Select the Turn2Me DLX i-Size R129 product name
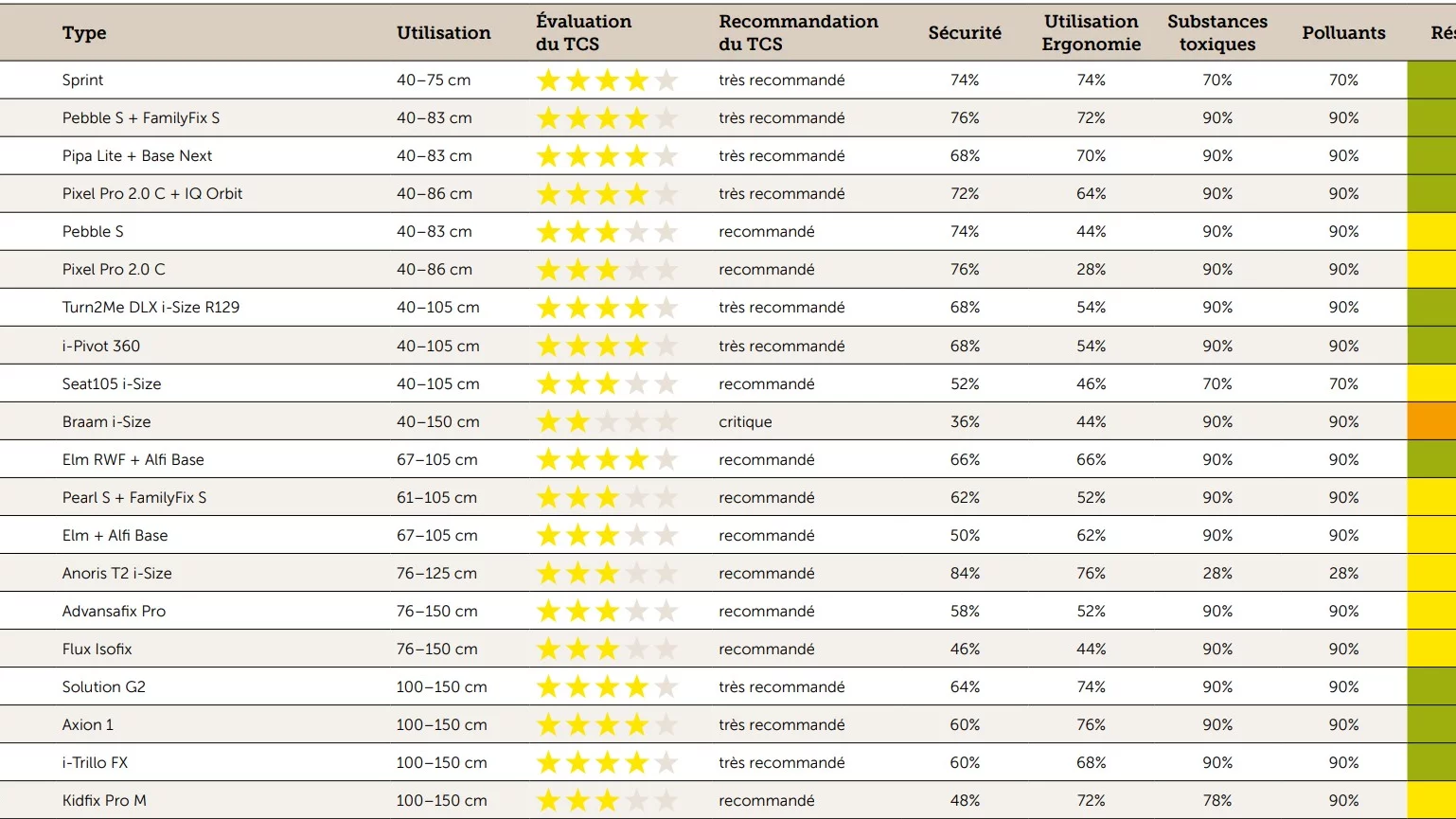The width and height of the screenshot is (1456, 819). point(151,308)
